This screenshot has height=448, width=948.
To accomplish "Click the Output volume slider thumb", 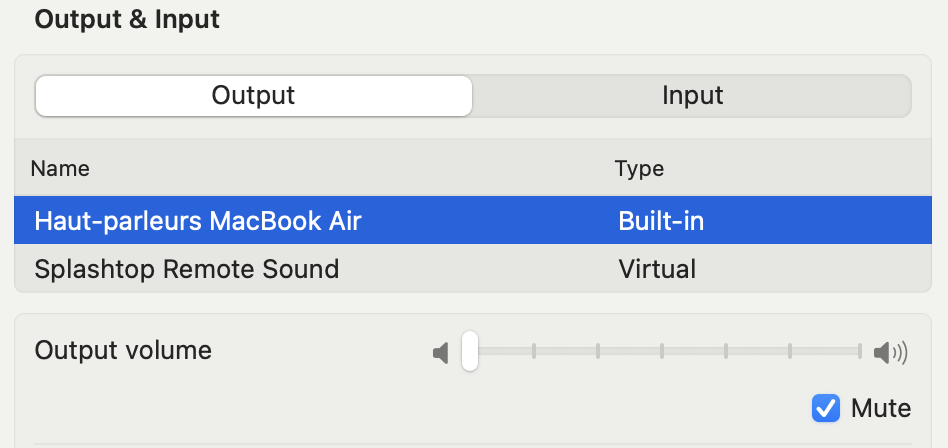I will (x=470, y=351).
